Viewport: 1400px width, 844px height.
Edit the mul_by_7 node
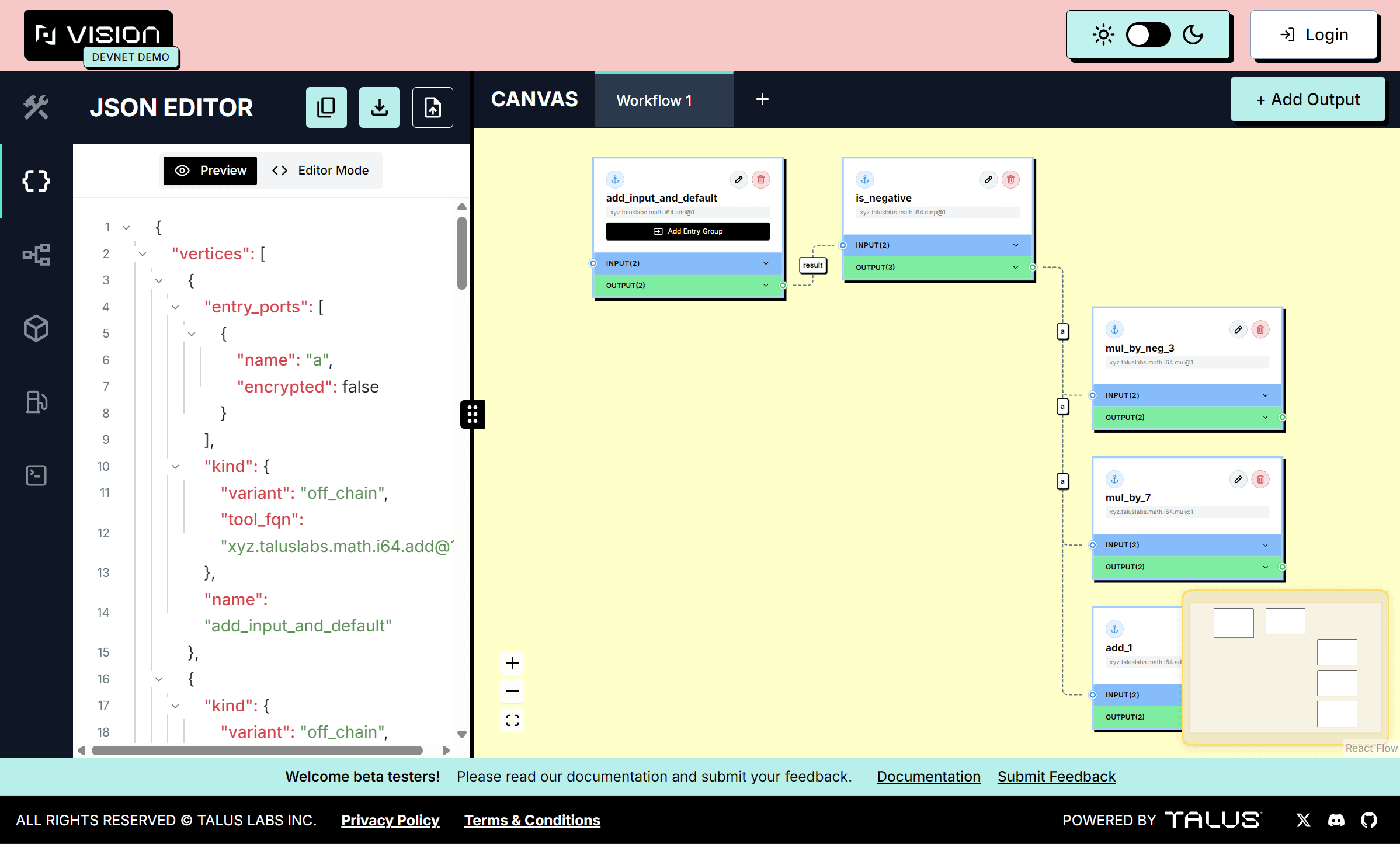click(1238, 480)
